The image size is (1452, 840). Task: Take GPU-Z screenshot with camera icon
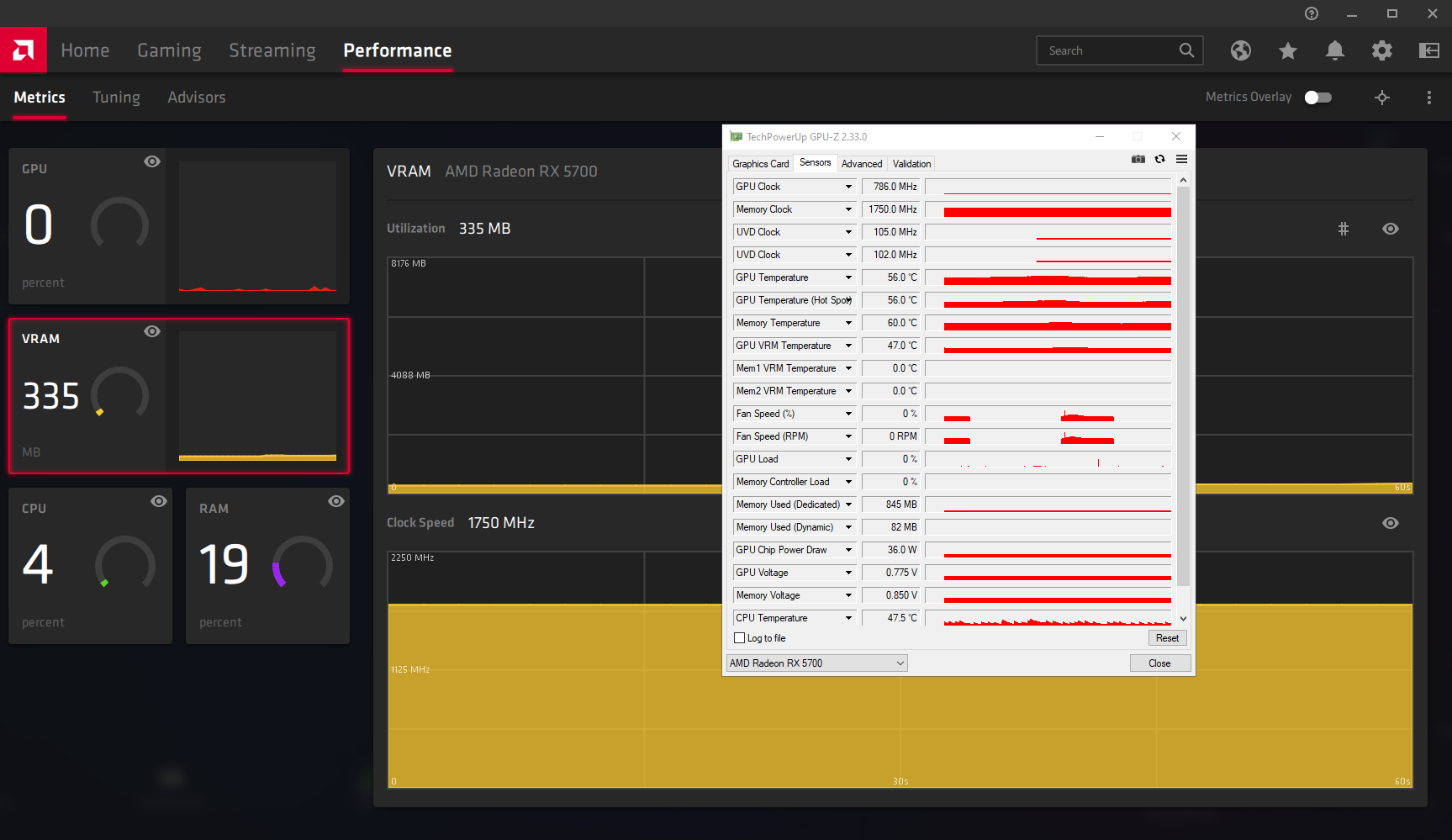1138,159
